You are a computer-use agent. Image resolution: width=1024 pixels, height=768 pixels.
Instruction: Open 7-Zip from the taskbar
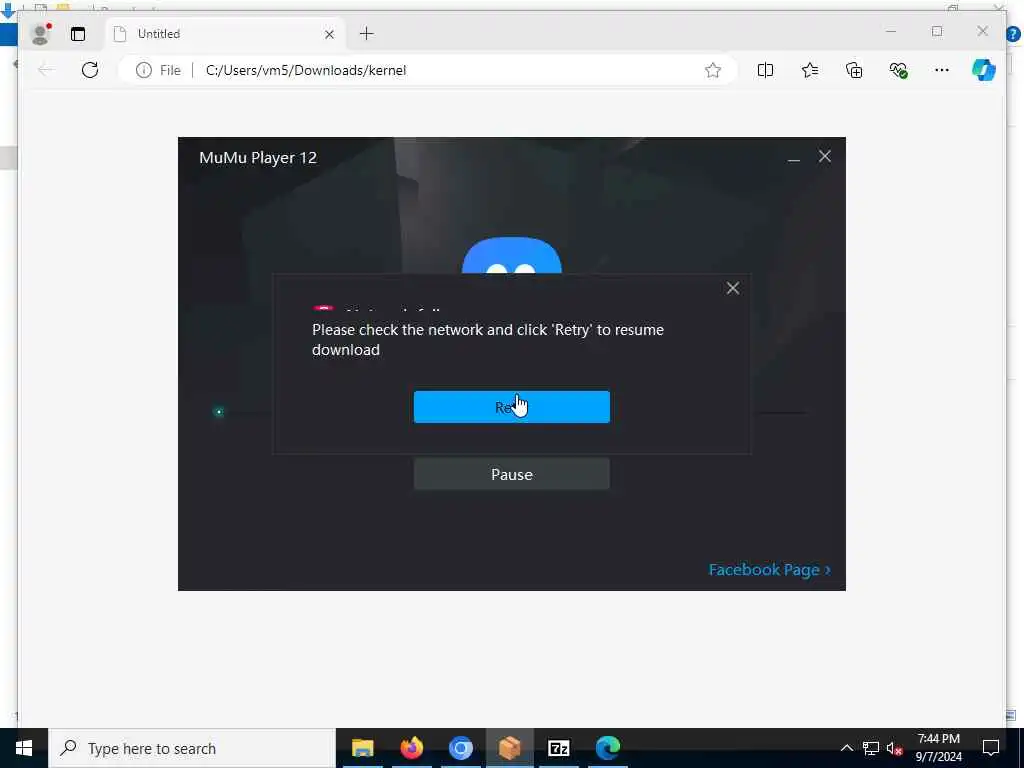point(558,748)
